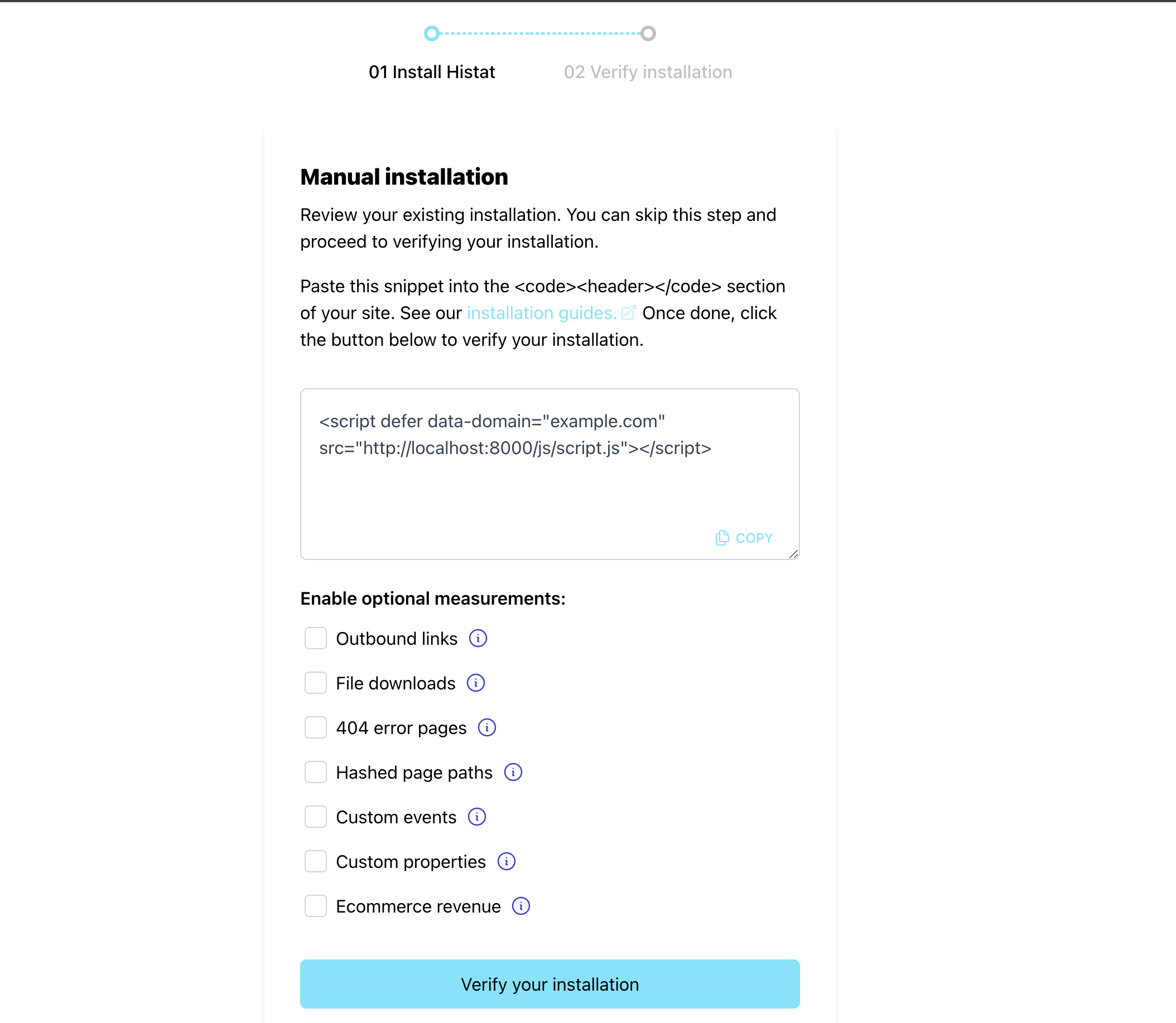Image resolution: width=1176 pixels, height=1023 pixels.
Task: Click info icon next to Outbound links
Action: pos(478,638)
